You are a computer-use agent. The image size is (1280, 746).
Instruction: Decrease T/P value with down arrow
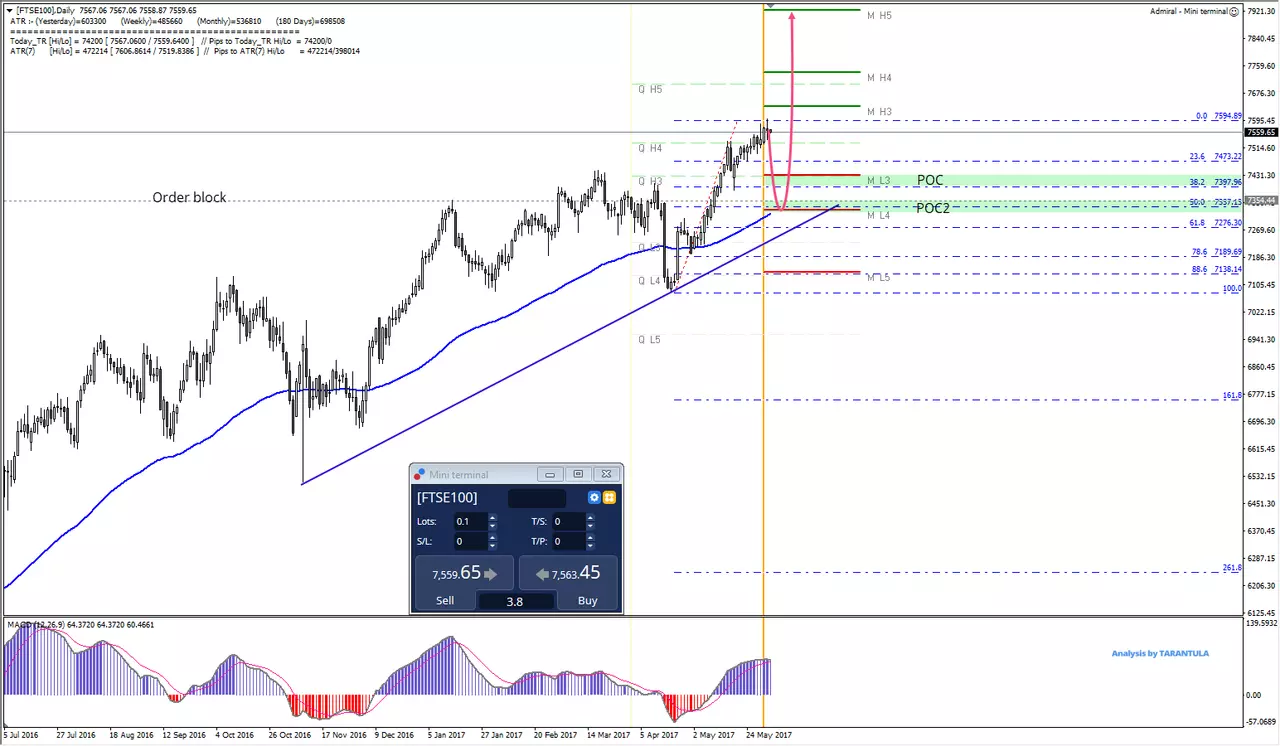[590, 546]
